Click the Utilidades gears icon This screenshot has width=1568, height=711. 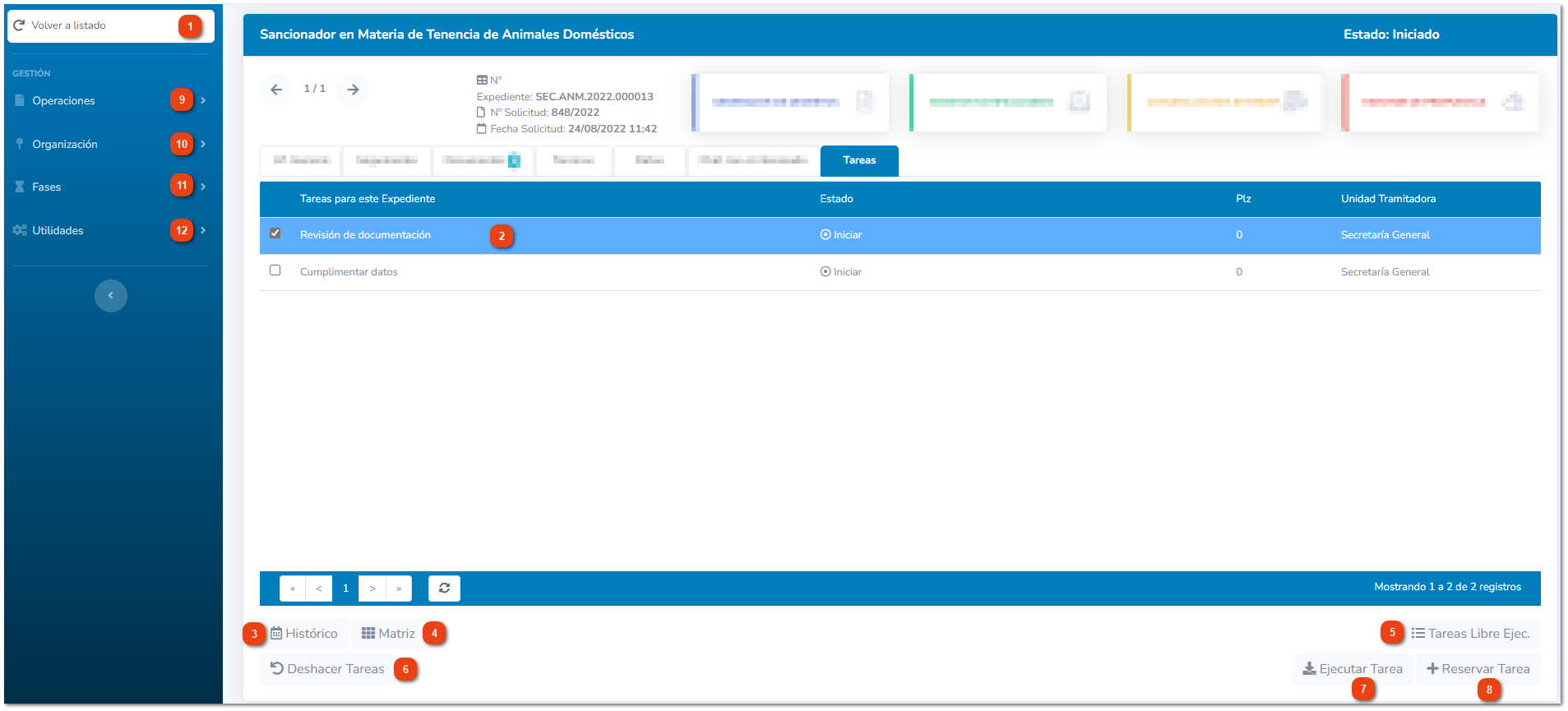20,230
